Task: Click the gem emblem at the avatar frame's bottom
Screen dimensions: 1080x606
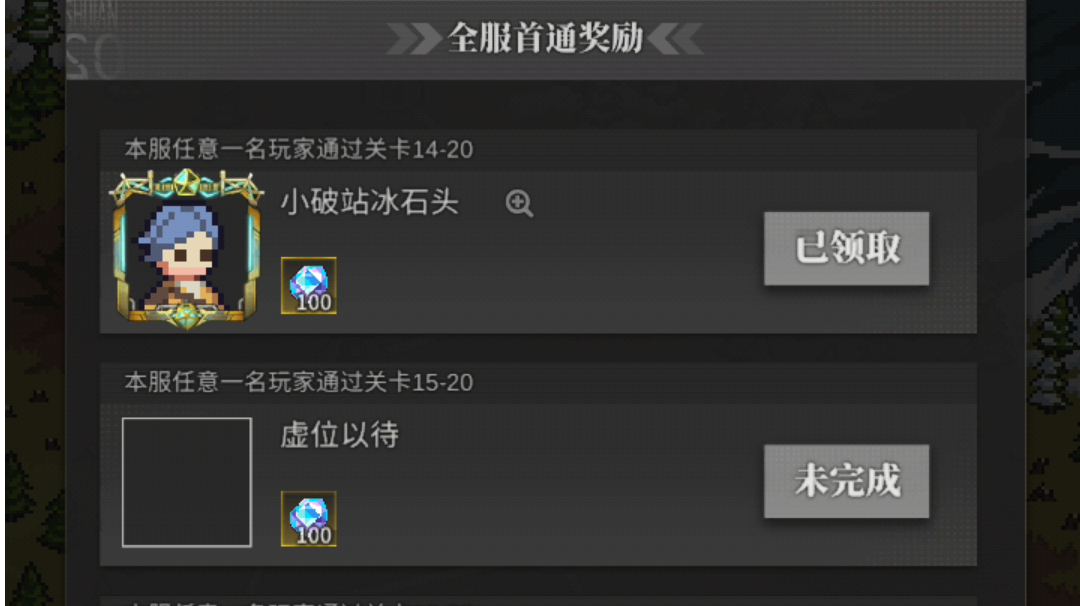Action: pos(185,316)
